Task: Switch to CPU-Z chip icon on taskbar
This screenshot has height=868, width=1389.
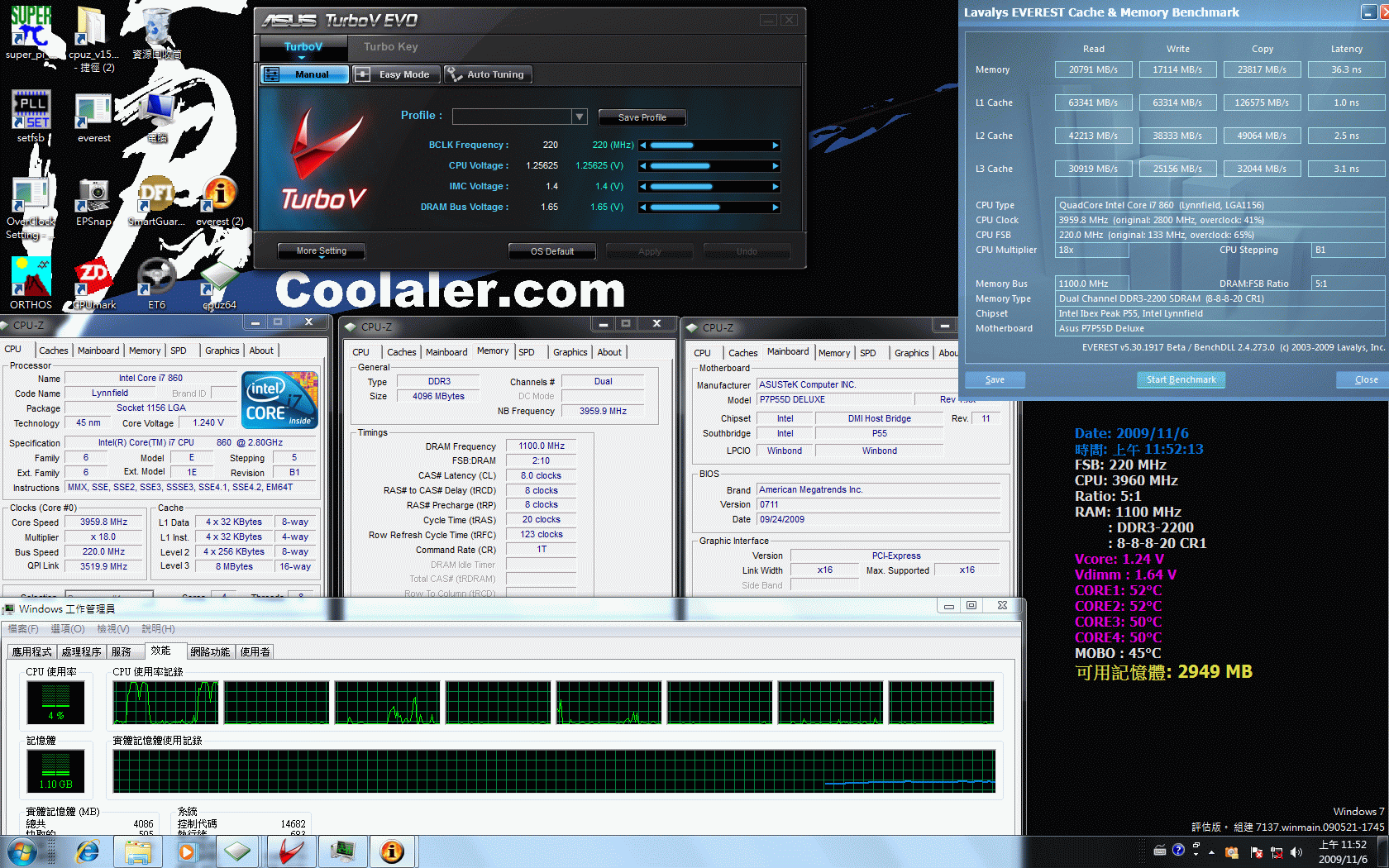Action: [x=237, y=851]
